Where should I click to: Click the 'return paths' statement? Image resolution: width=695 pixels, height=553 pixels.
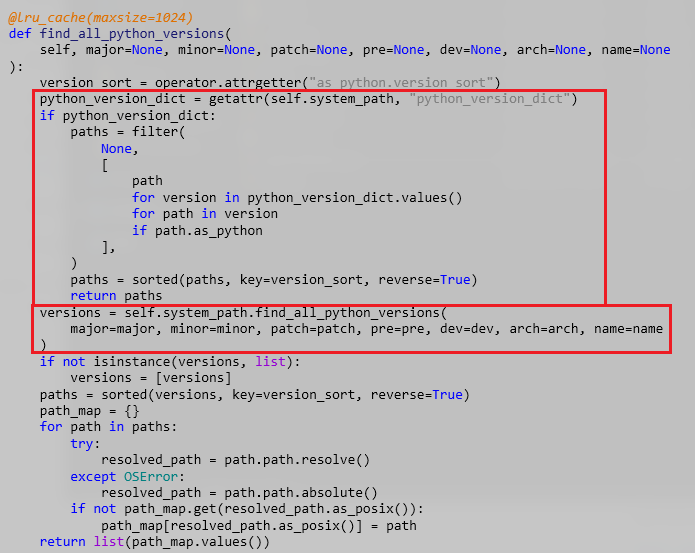[x=116, y=296]
